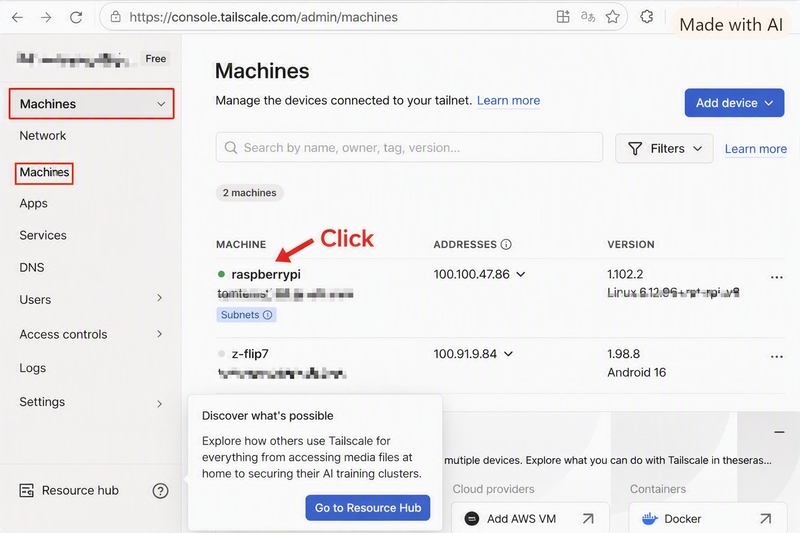Click the Add AWS VM card
This screenshot has width=800, height=533.
(530, 518)
